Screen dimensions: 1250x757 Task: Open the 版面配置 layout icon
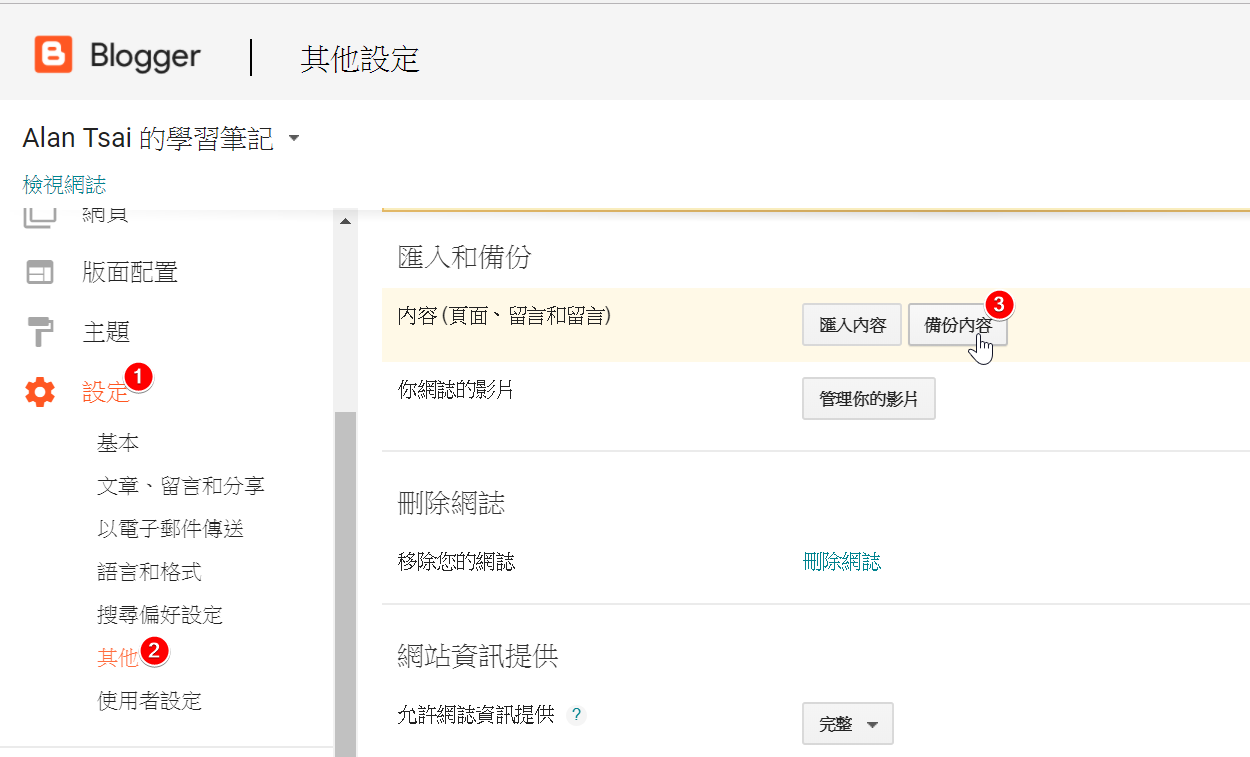[40, 272]
